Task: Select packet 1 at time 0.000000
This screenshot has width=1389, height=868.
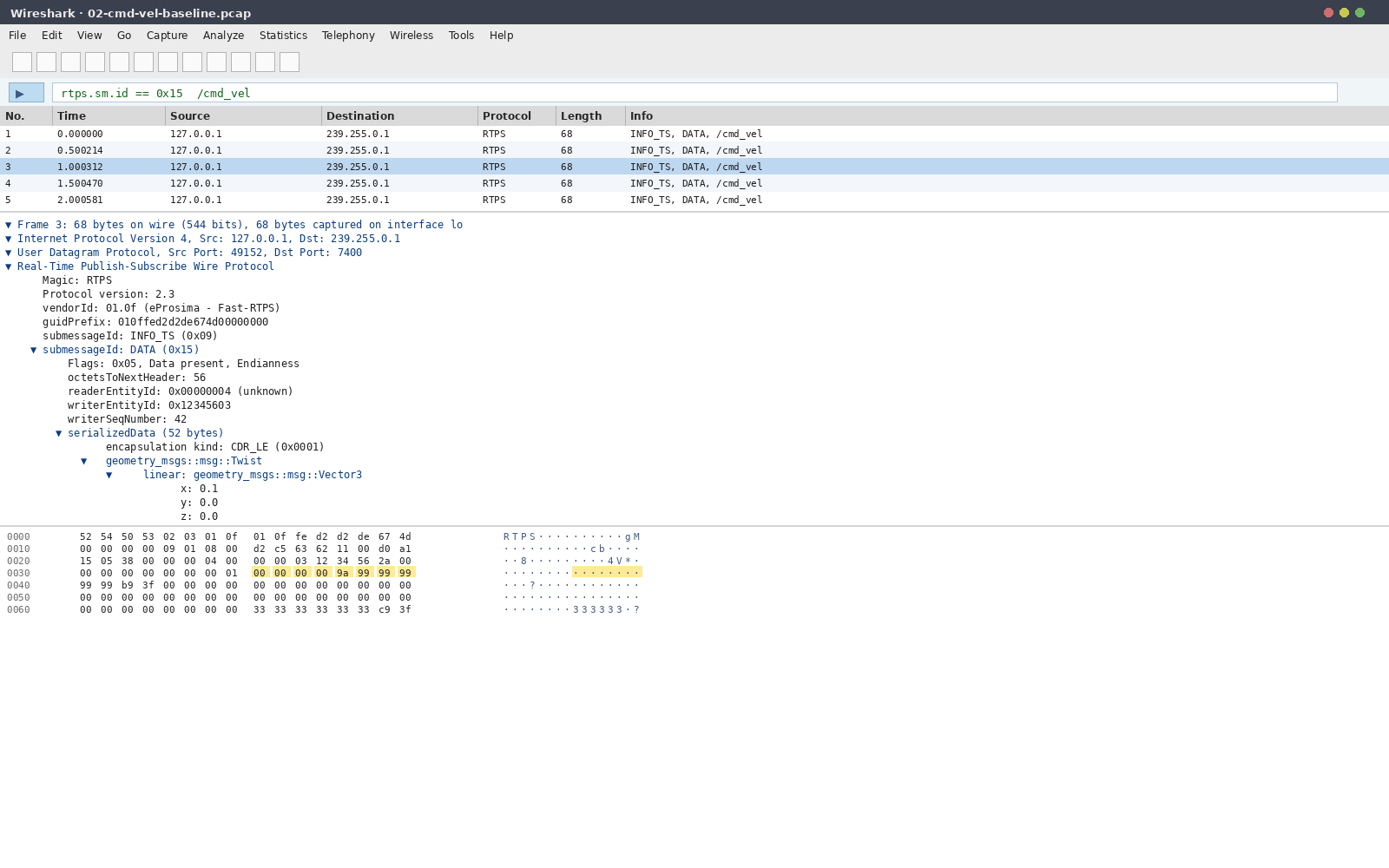Action: point(694,134)
